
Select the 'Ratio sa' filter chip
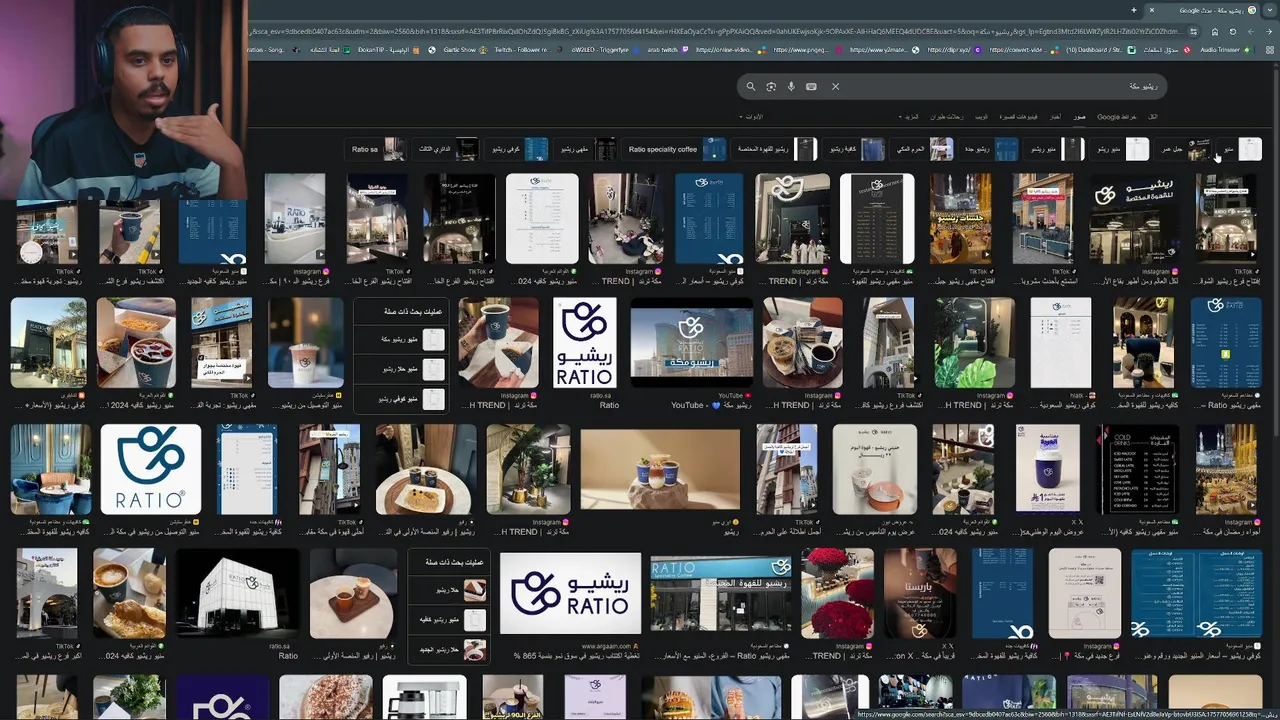pyautogui.click(x=377, y=149)
